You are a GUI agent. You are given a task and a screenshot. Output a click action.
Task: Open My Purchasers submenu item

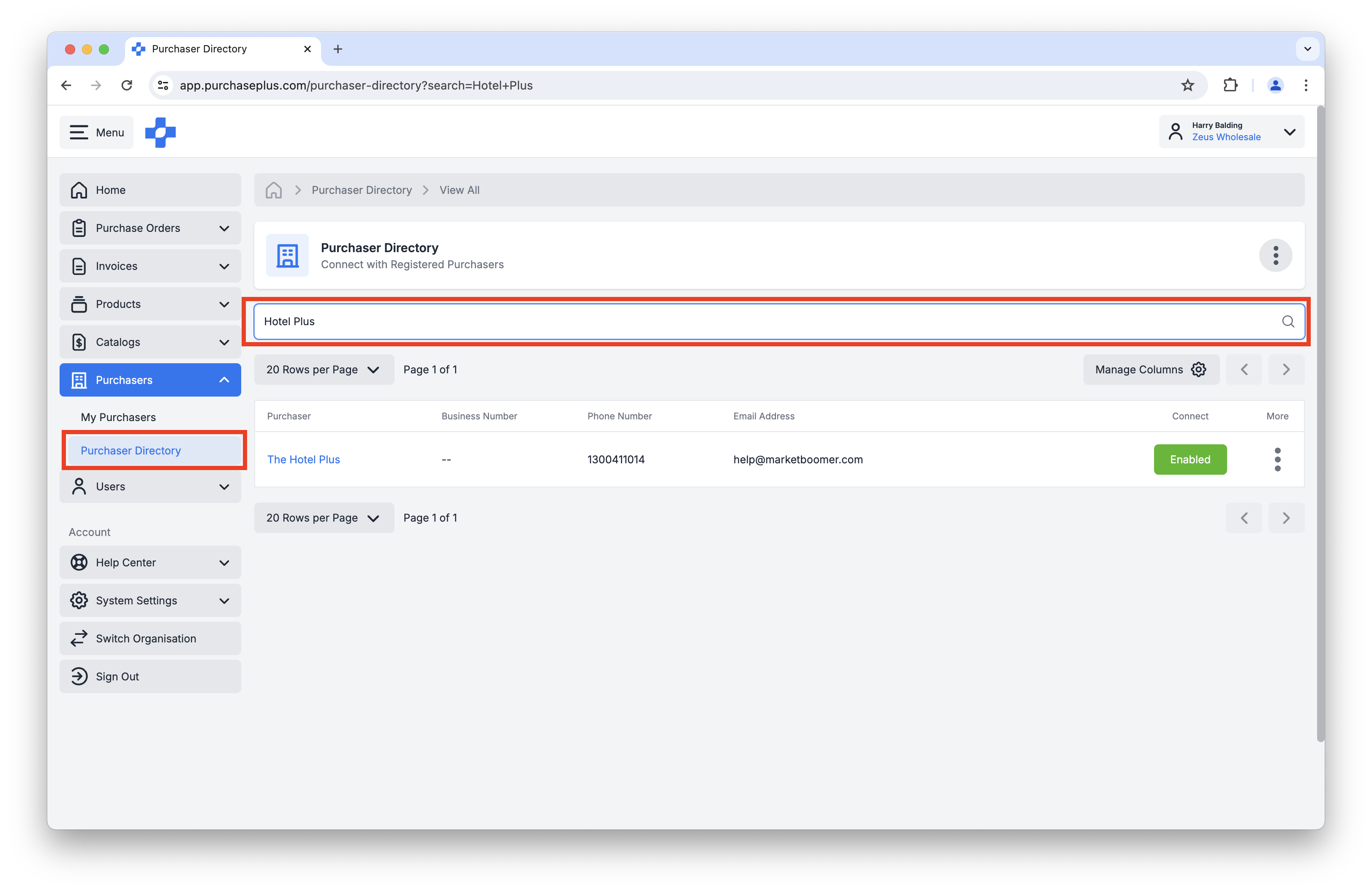[x=118, y=417]
